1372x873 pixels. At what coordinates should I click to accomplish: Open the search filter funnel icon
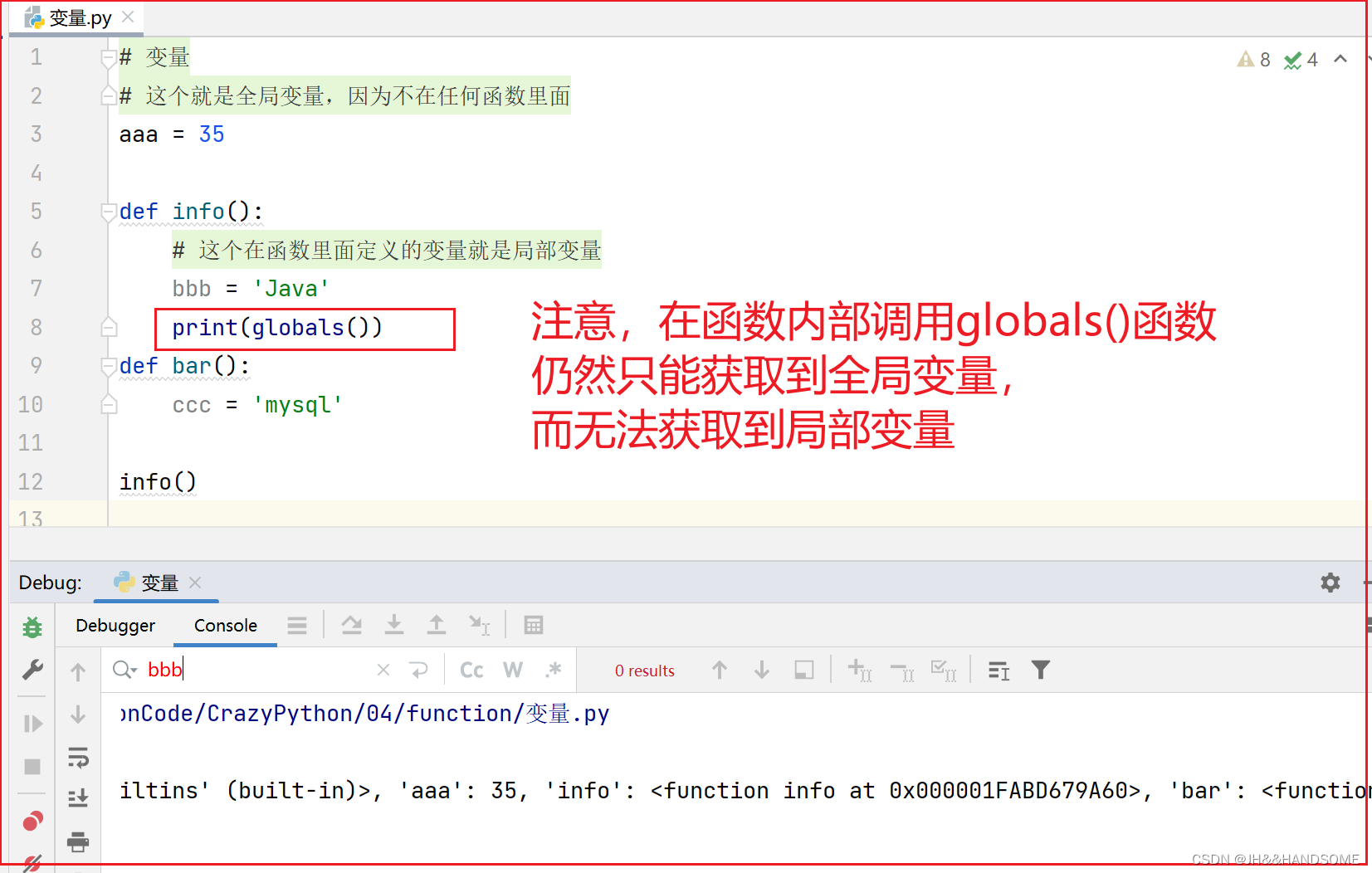click(1041, 670)
